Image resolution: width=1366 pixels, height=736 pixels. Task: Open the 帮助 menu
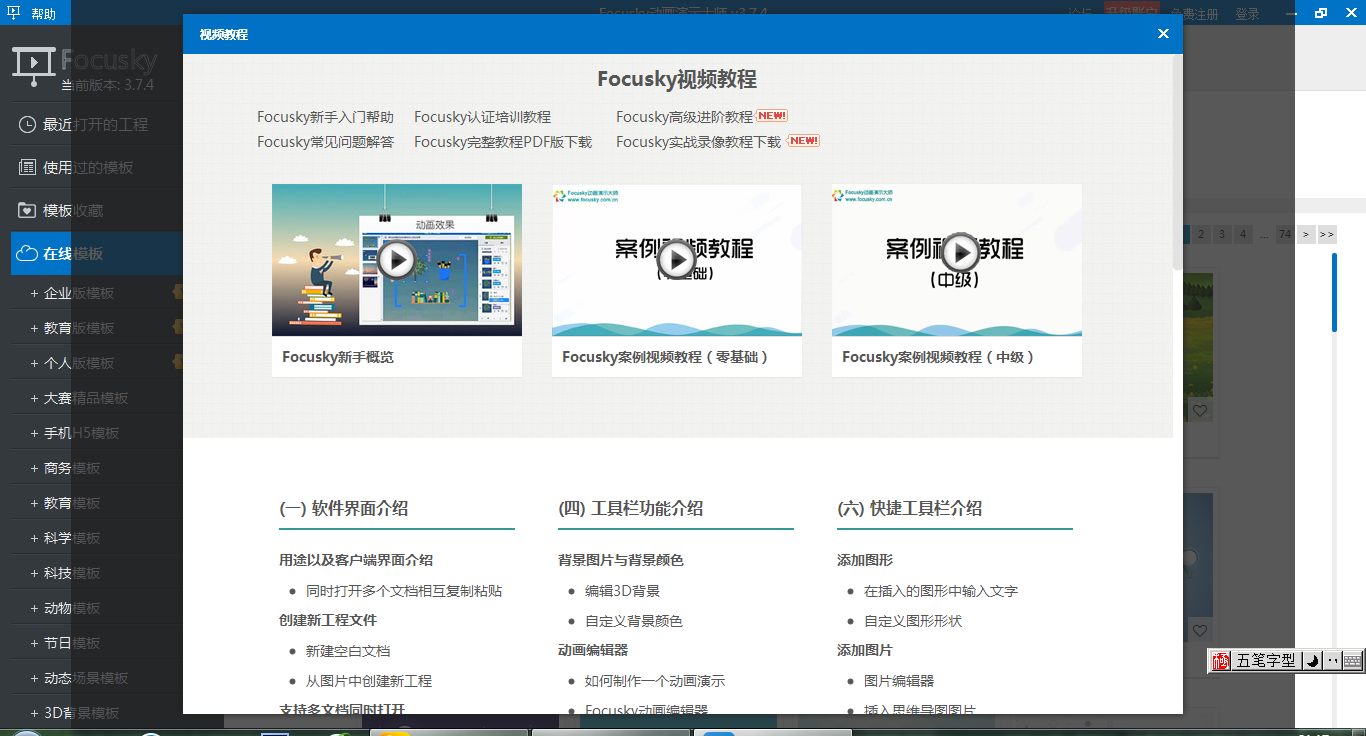(44, 13)
